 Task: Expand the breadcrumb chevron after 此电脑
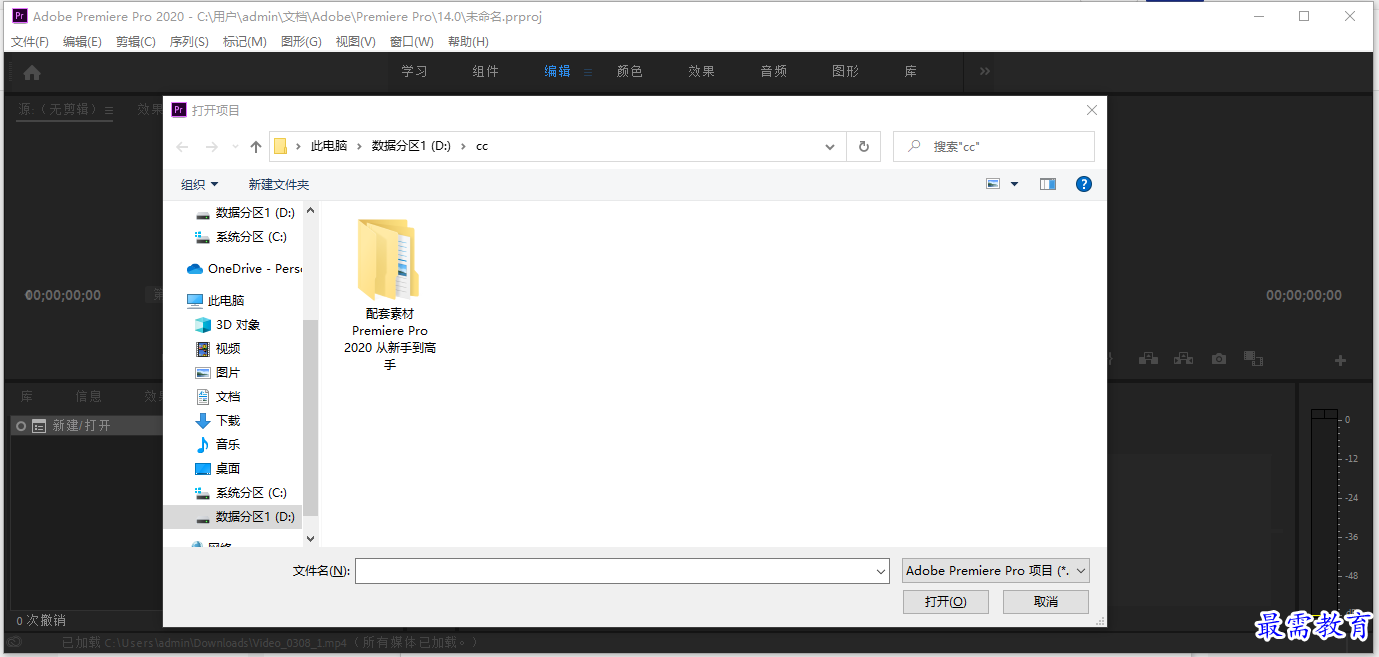(360, 146)
